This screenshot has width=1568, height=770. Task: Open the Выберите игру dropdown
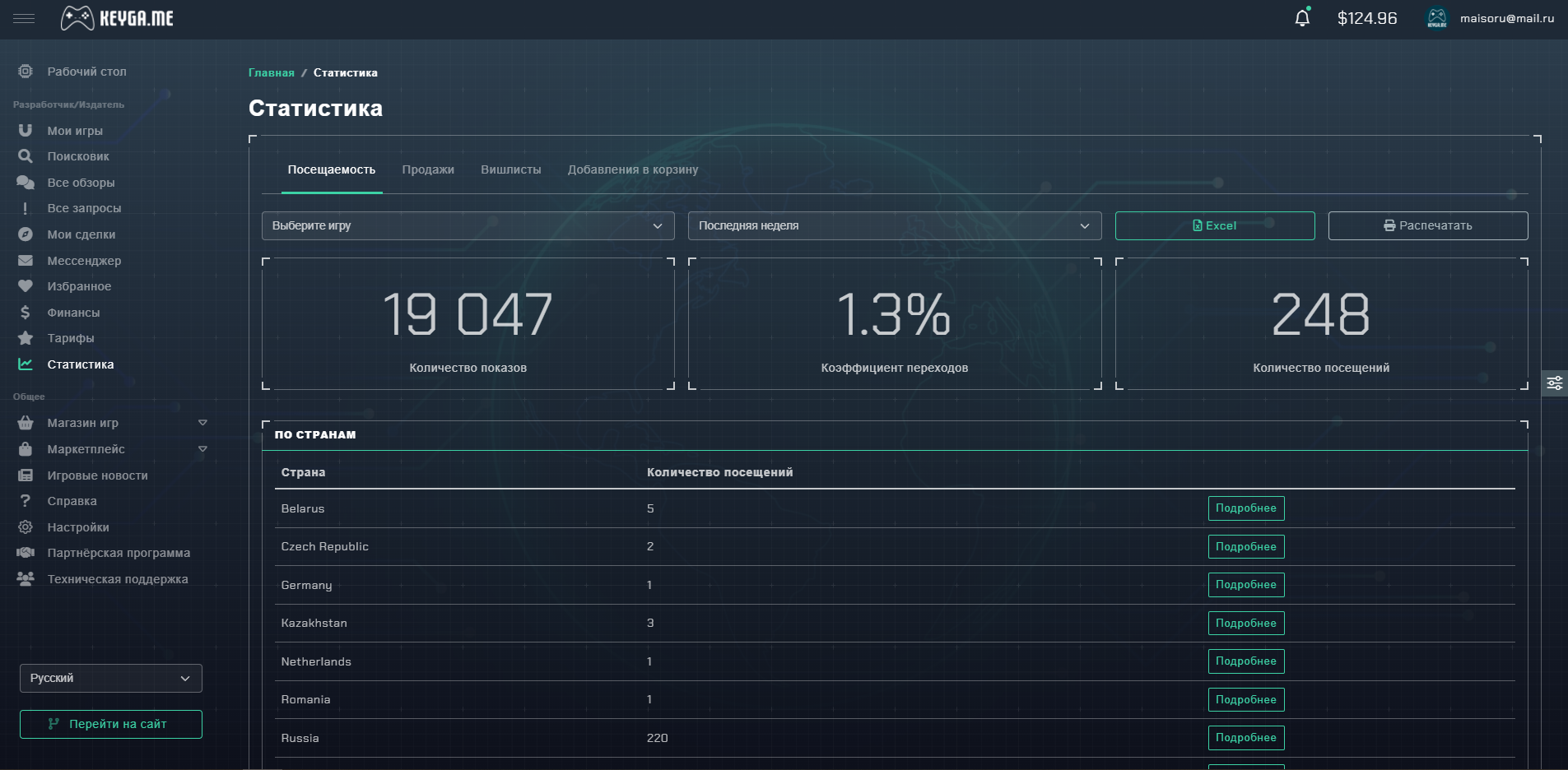coord(468,225)
